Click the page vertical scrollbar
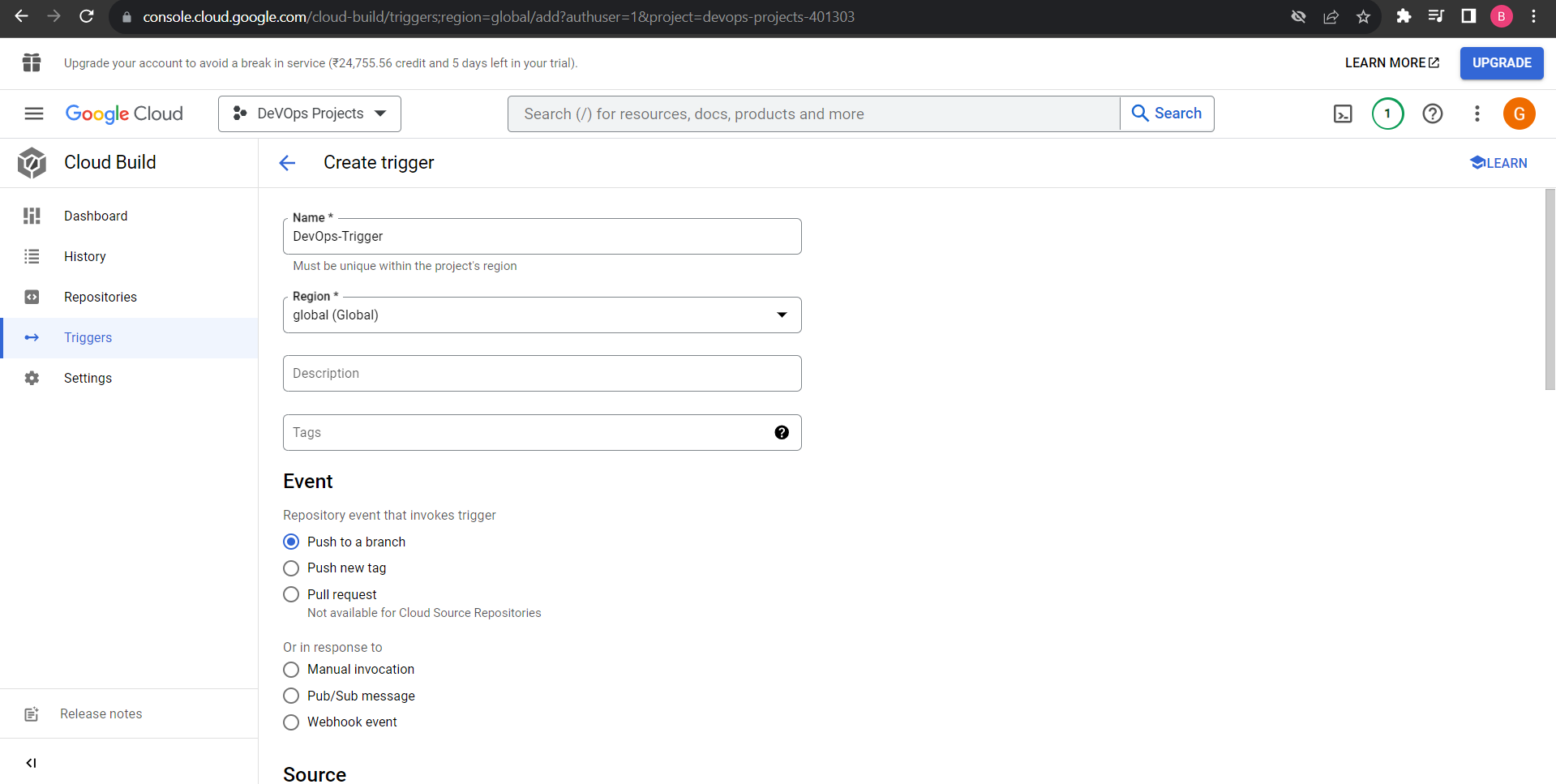The image size is (1556, 784). coord(1550,289)
